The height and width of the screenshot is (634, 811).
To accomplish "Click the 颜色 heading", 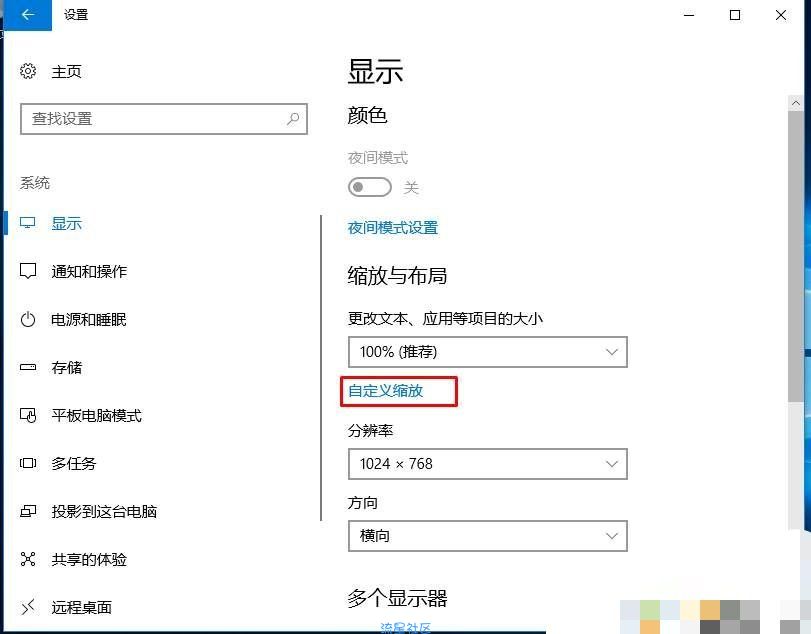I will 367,115.
